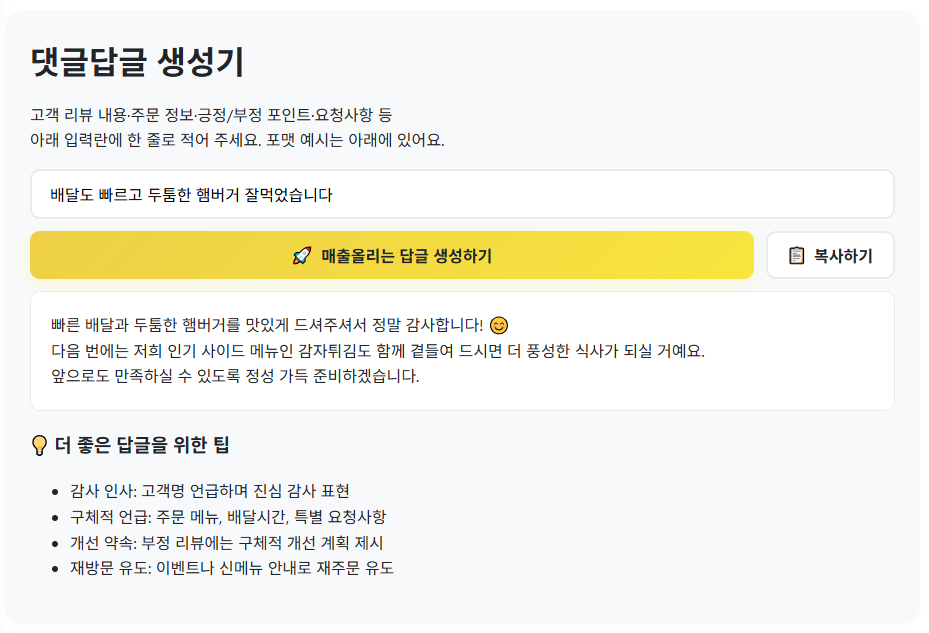Click the clipboard icon beside 복사하기
The width and height of the screenshot is (929, 633).
[x=796, y=256]
